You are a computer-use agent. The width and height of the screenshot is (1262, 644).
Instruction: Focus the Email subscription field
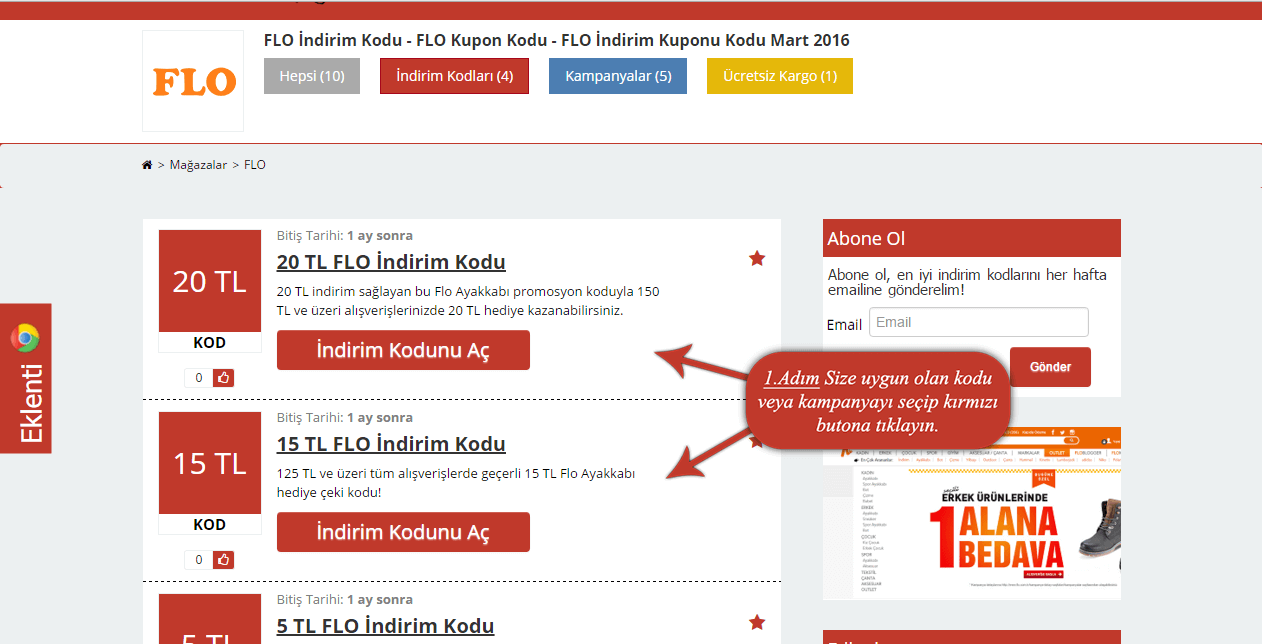click(x=979, y=322)
